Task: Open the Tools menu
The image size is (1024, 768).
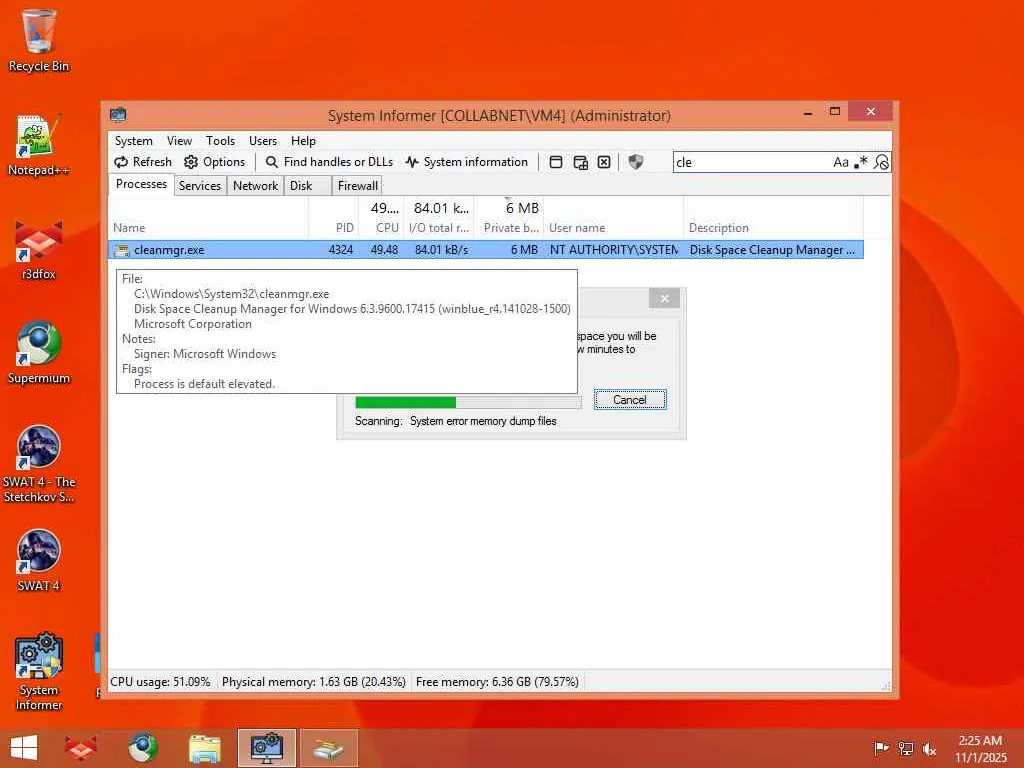Action: click(220, 140)
